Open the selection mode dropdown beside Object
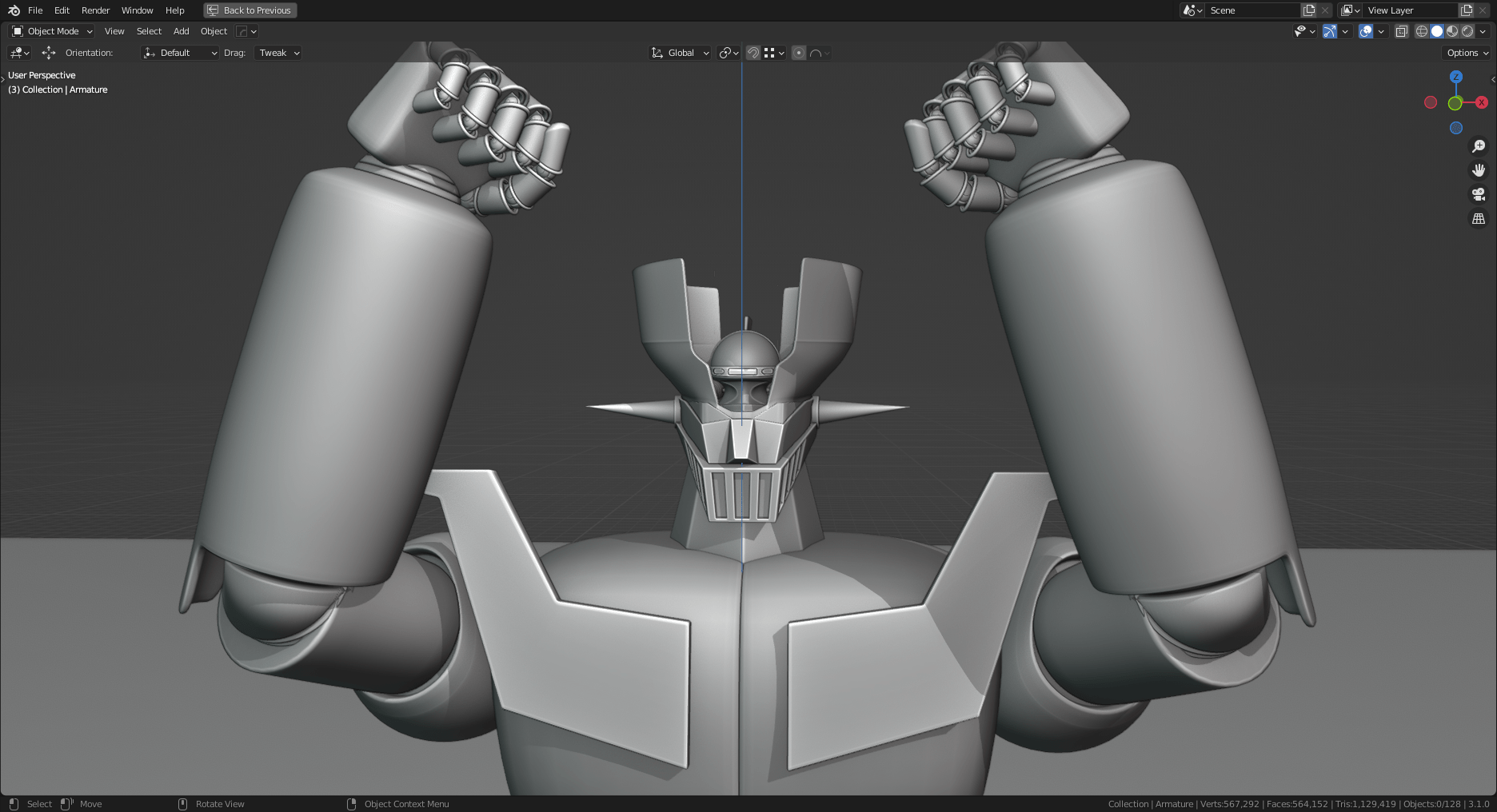Image resolution: width=1497 pixels, height=812 pixels. pyautogui.click(x=246, y=31)
